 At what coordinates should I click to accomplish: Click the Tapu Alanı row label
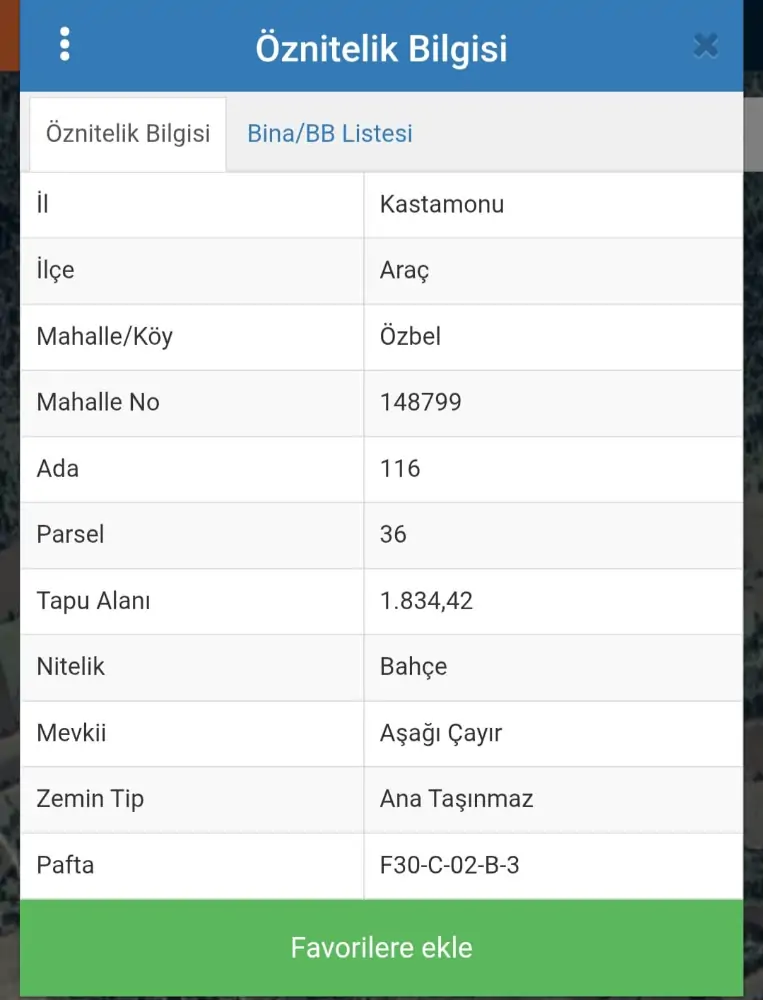tap(93, 601)
